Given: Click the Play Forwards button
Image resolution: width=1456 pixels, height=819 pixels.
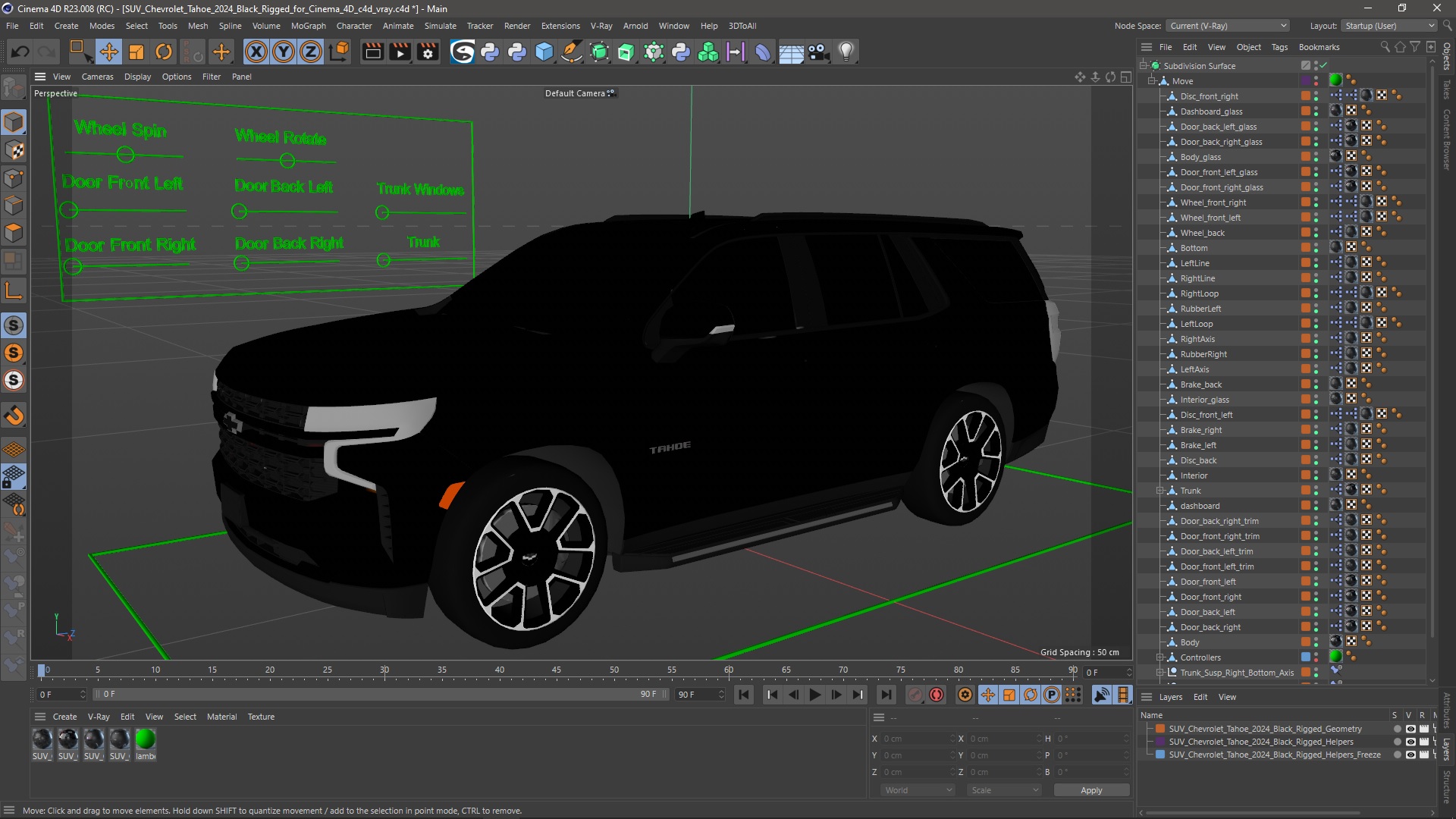Looking at the screenshot, I should coord(814,695).
